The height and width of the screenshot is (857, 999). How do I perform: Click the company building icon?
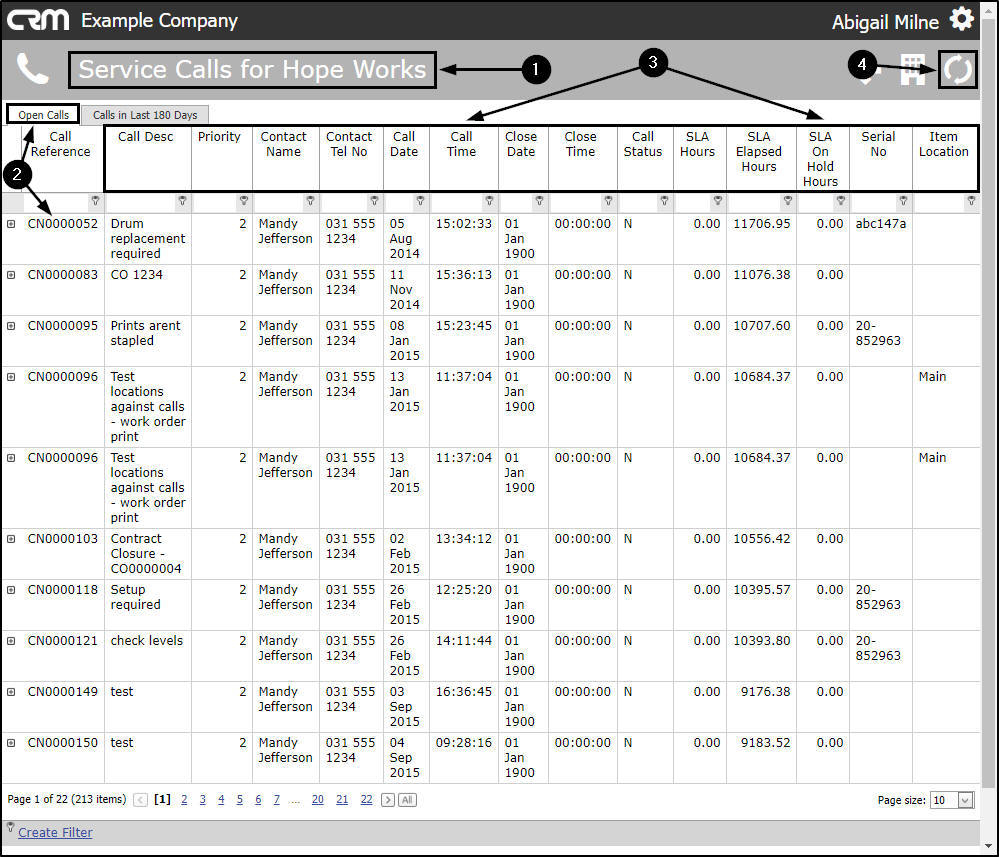912,69
